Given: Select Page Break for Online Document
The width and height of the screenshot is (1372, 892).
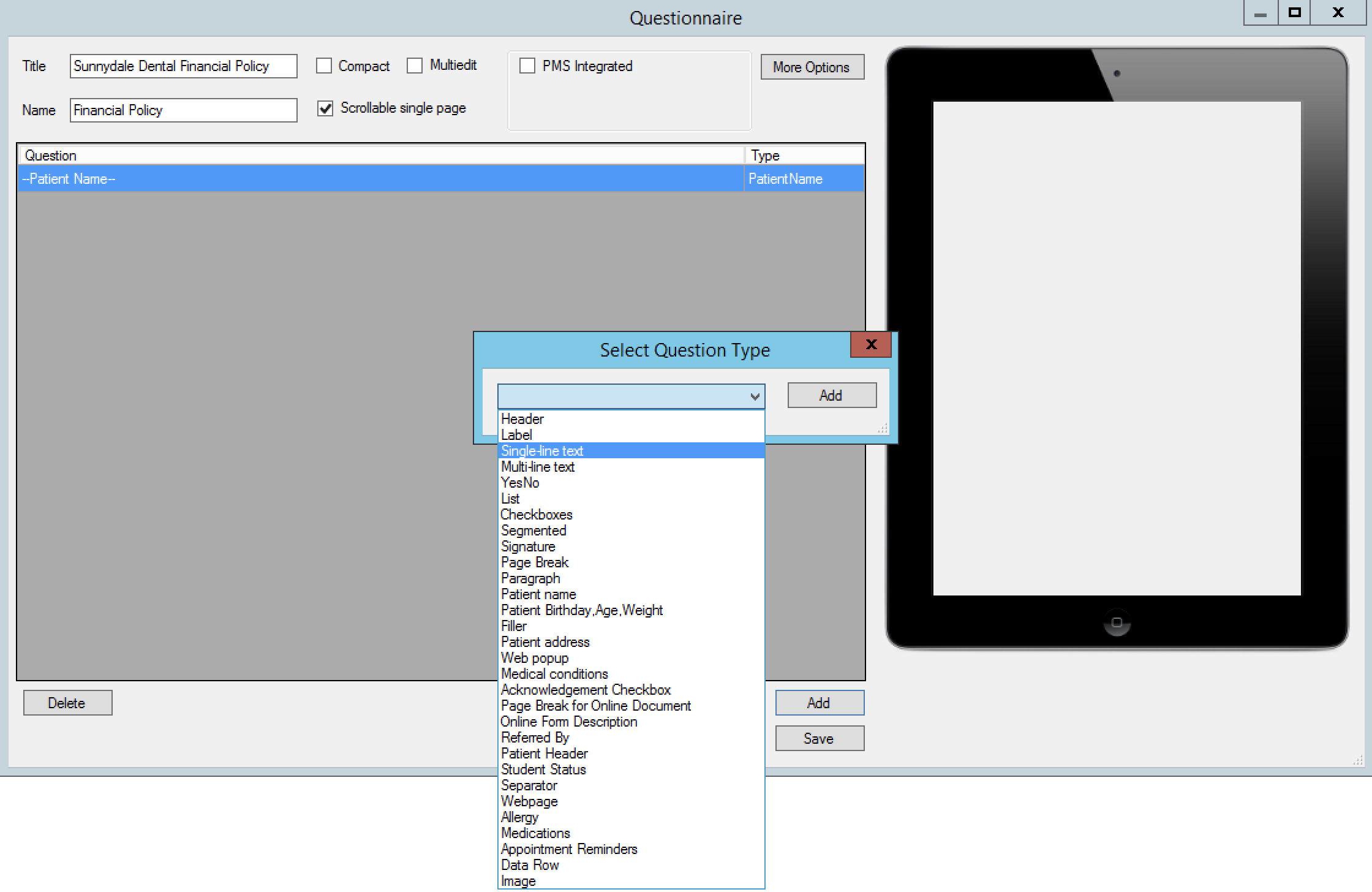Looking at the screenshot, I should coord(631,706).
